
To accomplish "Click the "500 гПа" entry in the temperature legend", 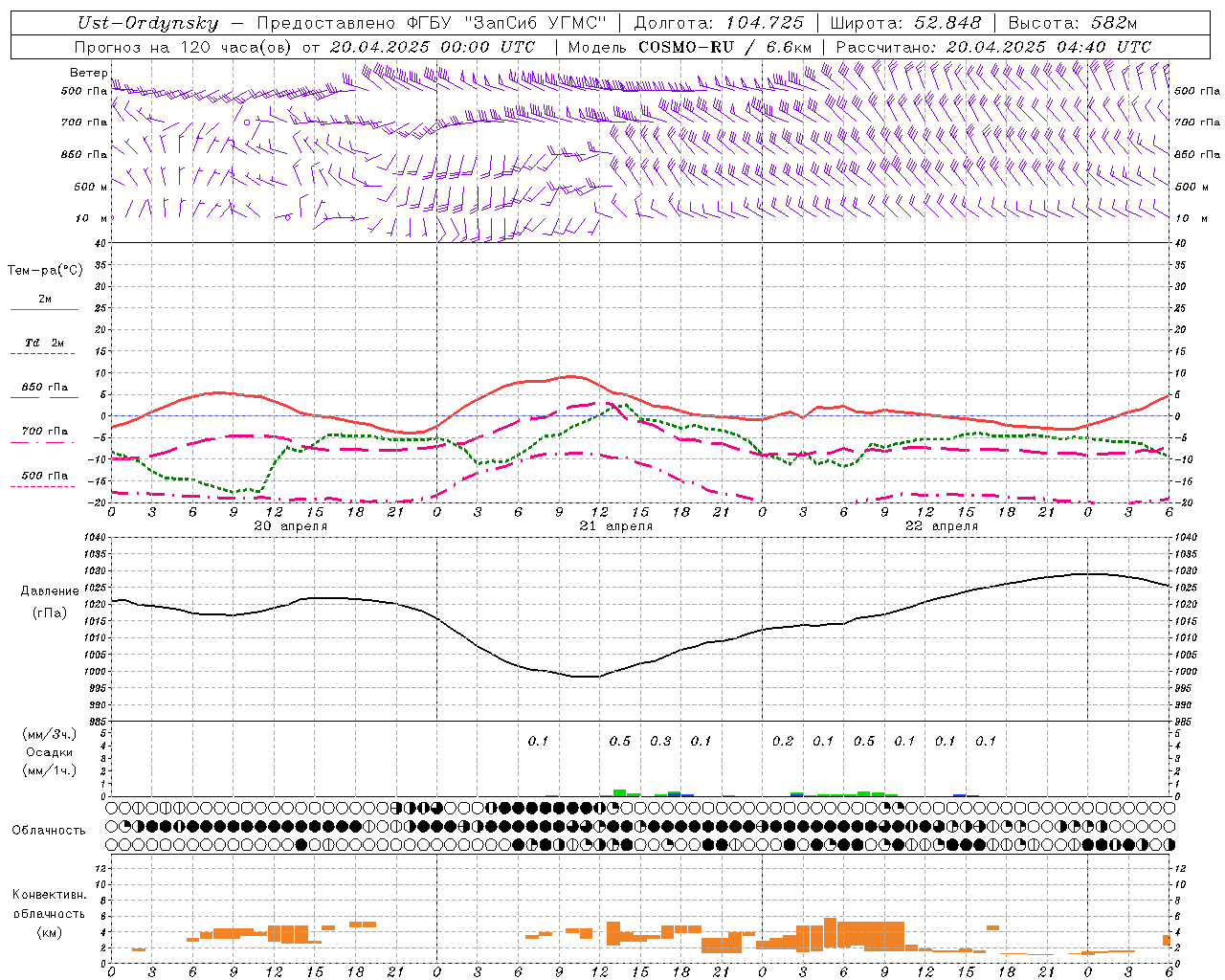I will coord(45,476).
